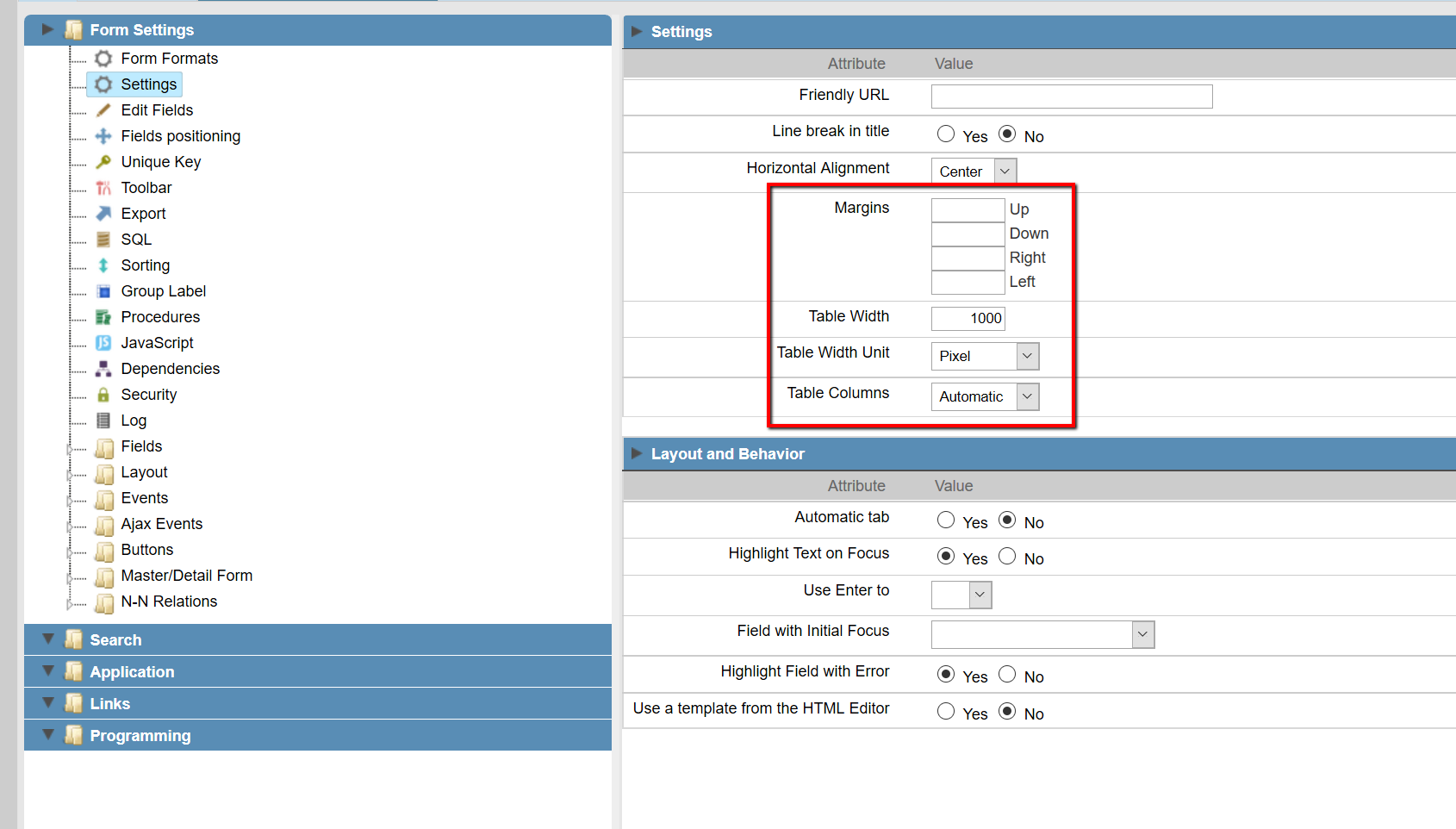Set Line break in title to No

1007,134
